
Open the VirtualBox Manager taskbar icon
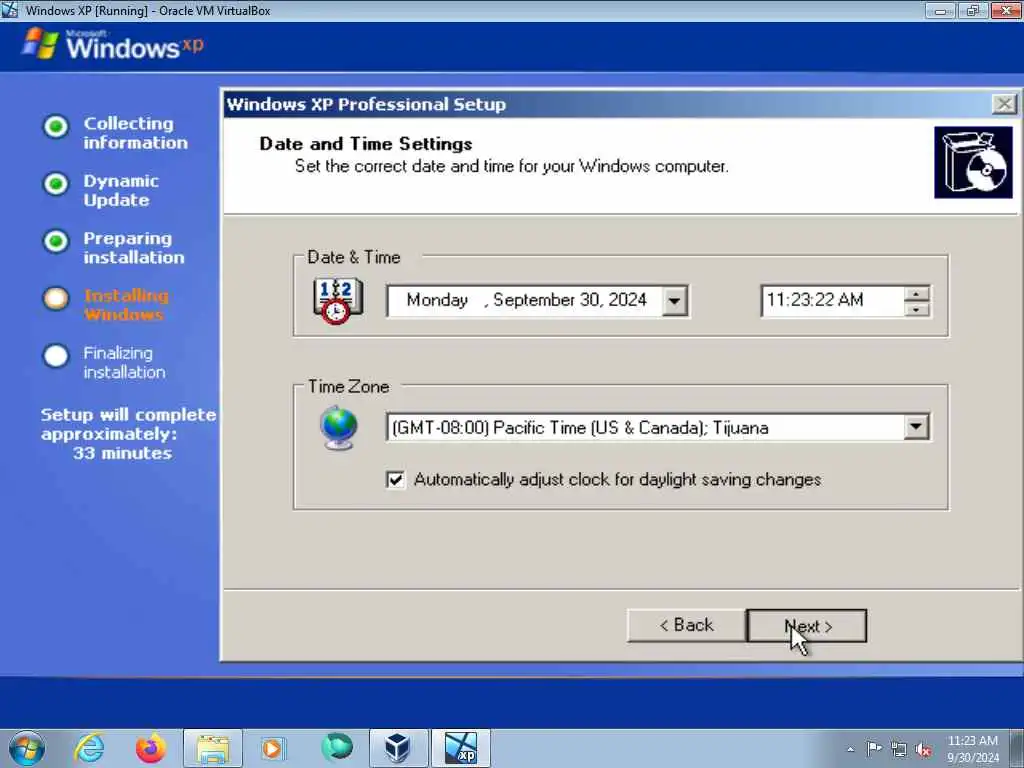click(398, 748)
